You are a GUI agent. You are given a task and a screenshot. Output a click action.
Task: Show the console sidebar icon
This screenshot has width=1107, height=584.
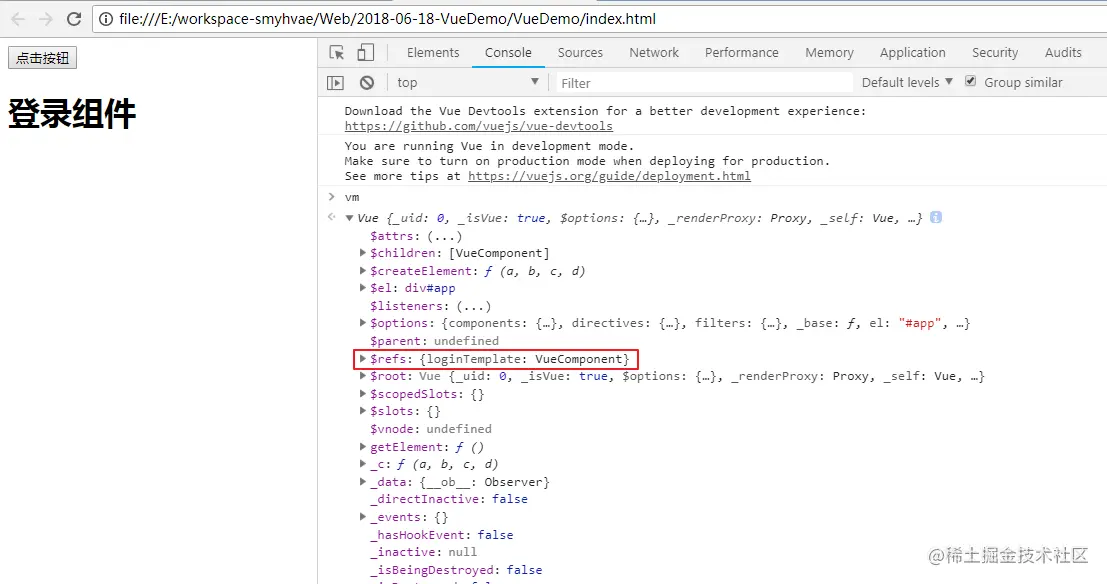pos(335,83)
